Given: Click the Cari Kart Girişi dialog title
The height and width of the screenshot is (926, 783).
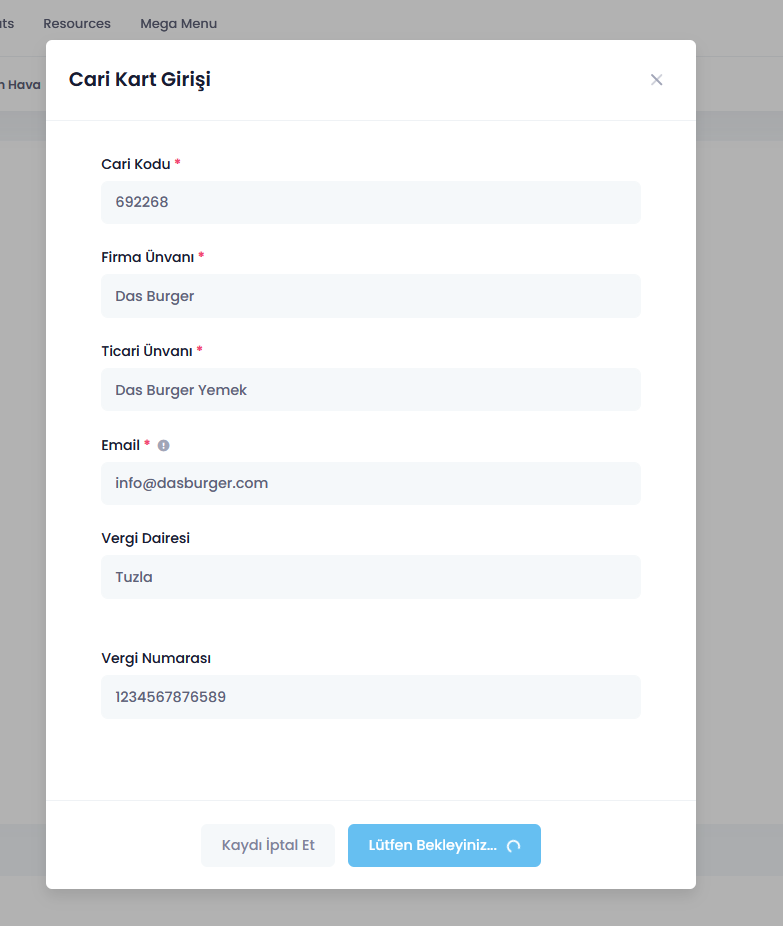Looking at the screenshot, I should click(139, 80).
